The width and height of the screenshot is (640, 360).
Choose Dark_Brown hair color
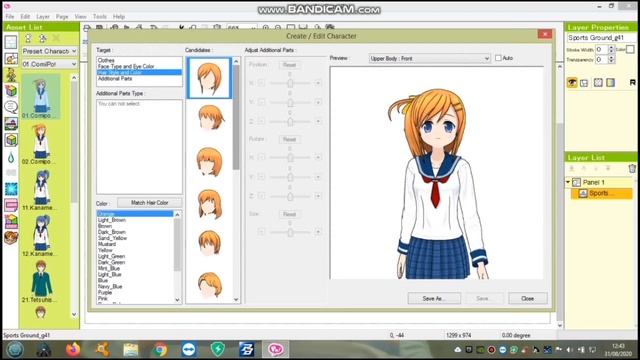point(112,232)
